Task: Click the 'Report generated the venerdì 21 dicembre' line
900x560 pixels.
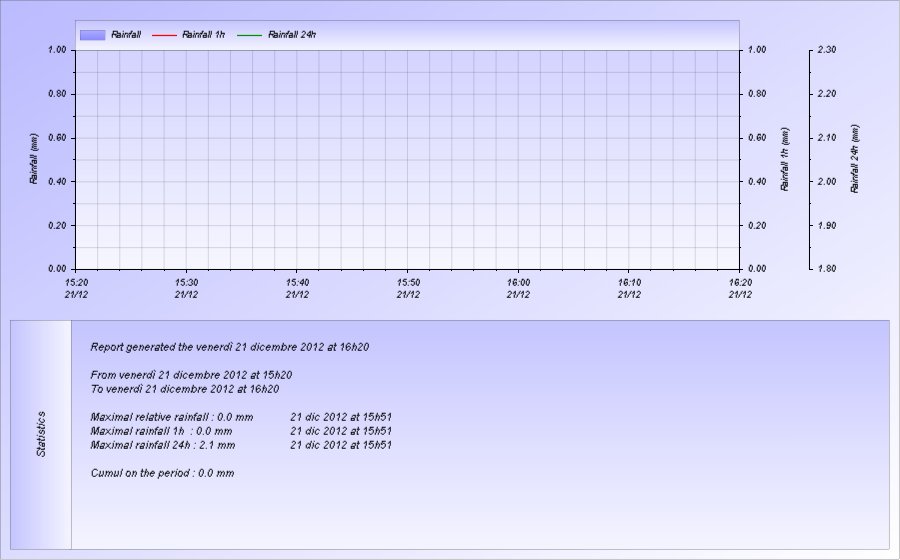Action: [x=230, y=347]
